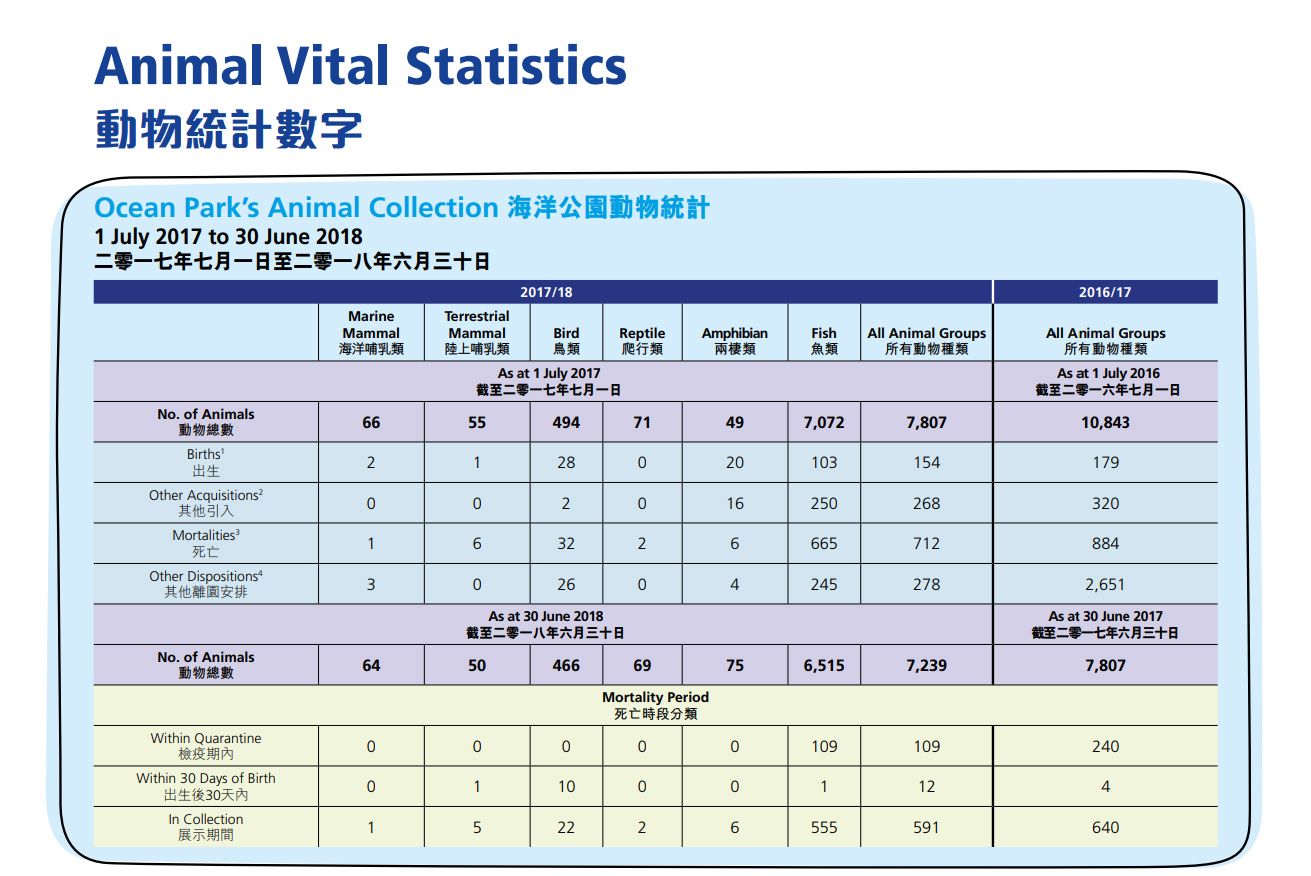Click the Mortality Period section heading
Image resolution: width=1311 pixels, height=876 pixels.
(x=655, y=705)
